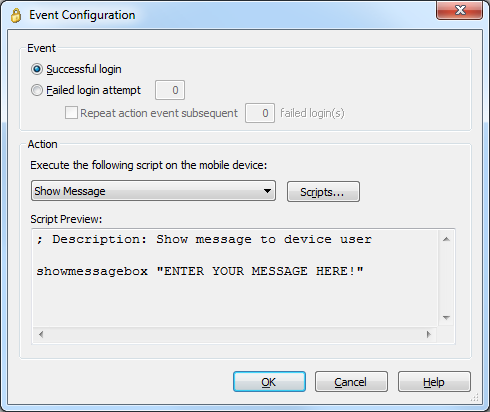Click the script preview scroll up arrow
The image size is (490, 412).
tap(446, 239)
